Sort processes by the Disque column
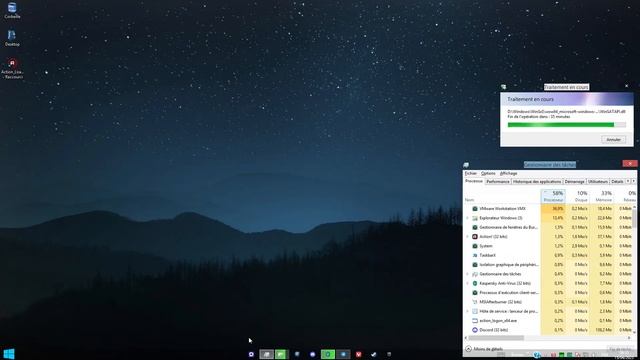The width and height of the screenshot is (640, 360). click(578, 196)
